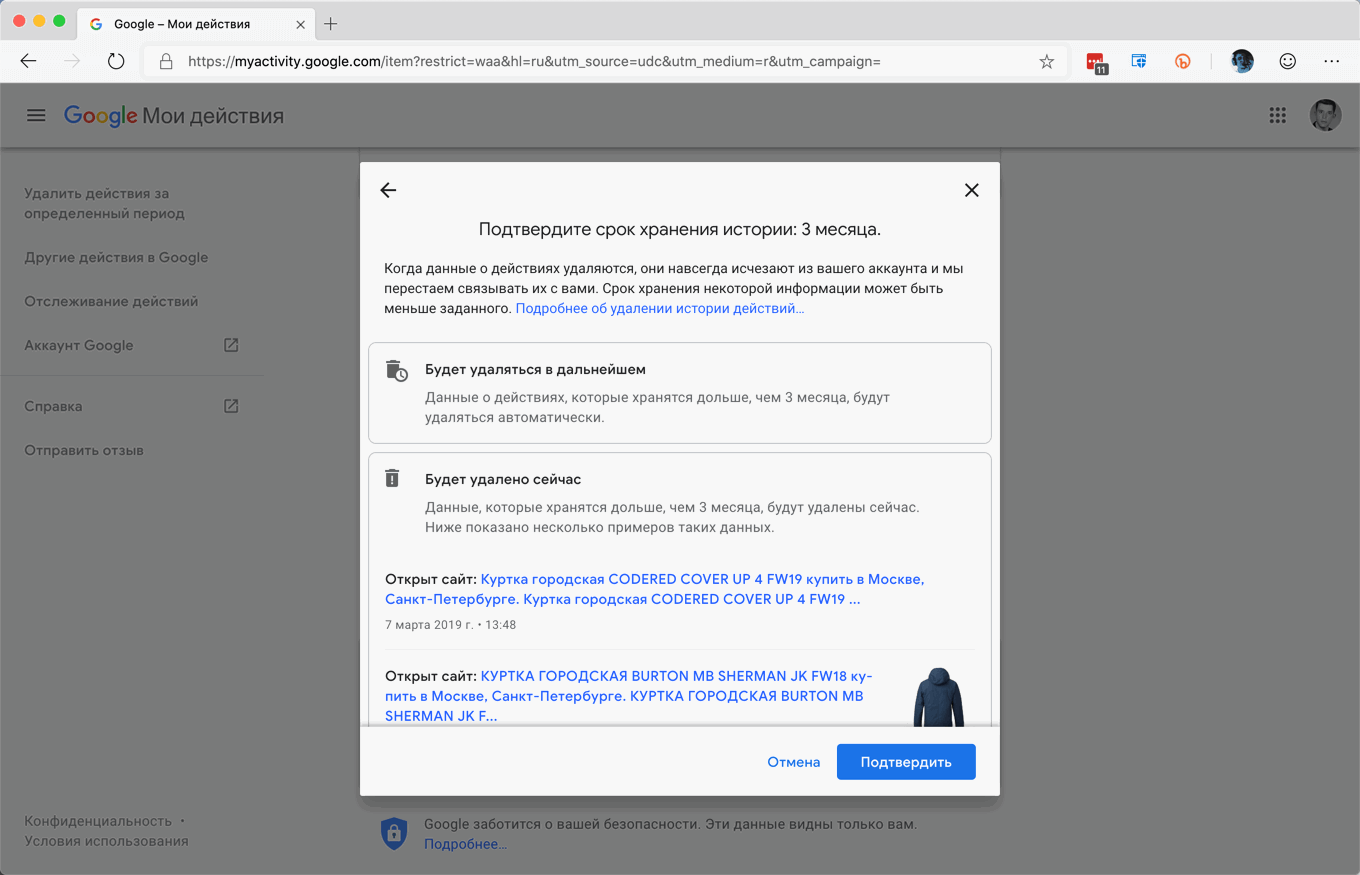
Task: Click the Будет удалено сейчас heading
Action: pyautogui.click(x=503, y=479)
